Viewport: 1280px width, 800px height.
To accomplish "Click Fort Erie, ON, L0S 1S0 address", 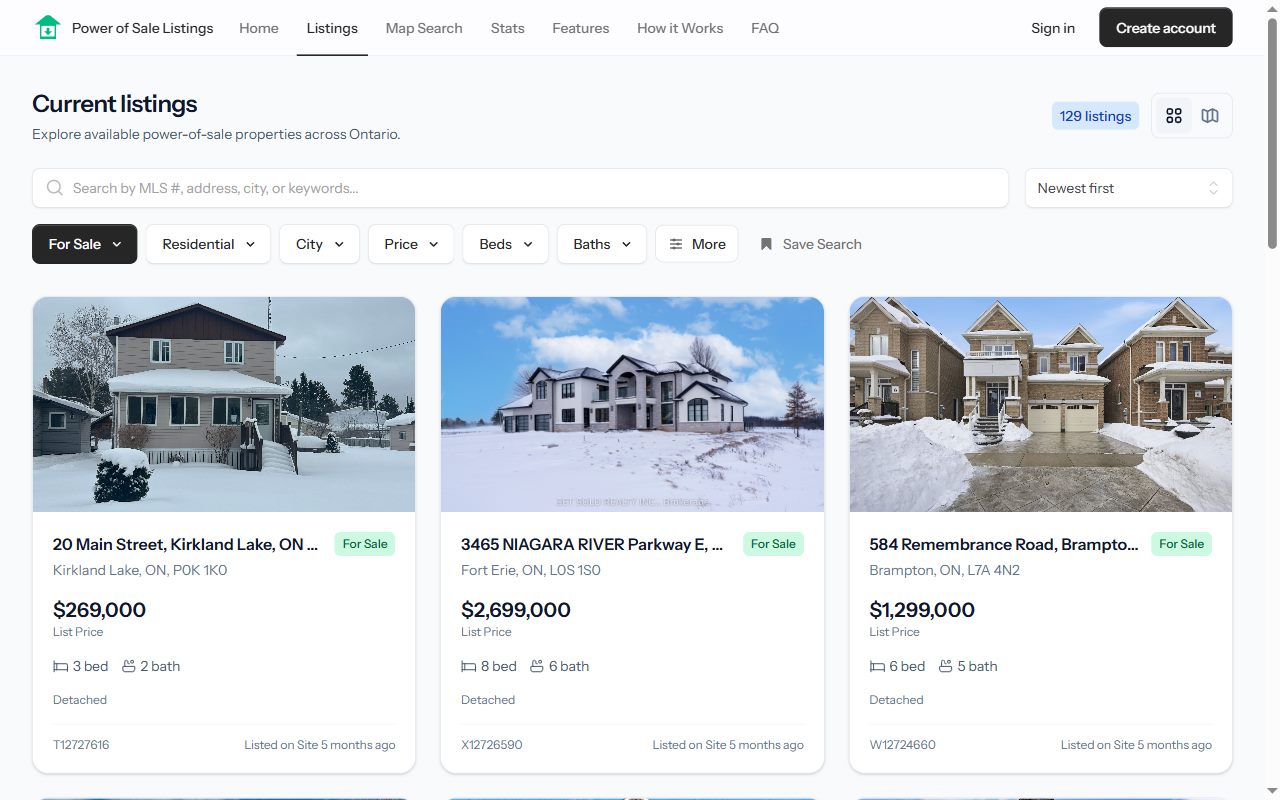I will (531, 570).
